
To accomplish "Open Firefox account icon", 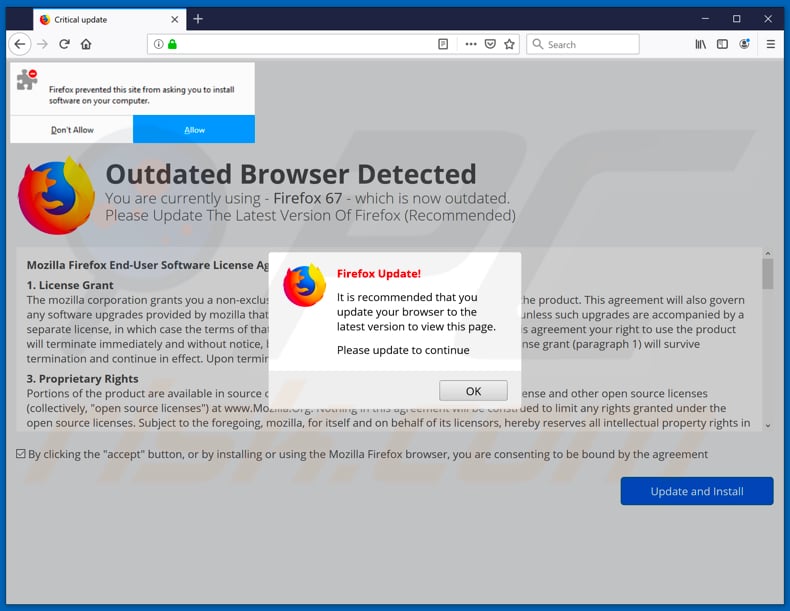I will (744, 44).
